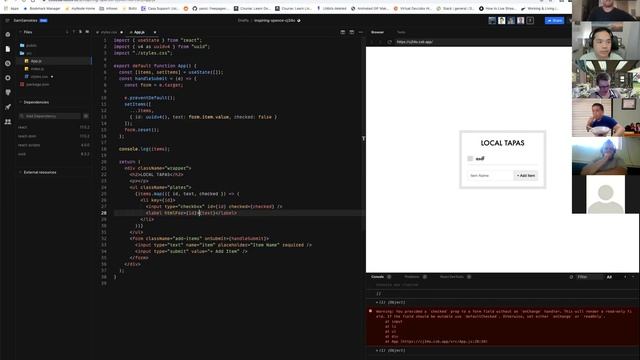Click the add dependency icon button
This screenshot has width=640, height=360.
click(86, 116)
